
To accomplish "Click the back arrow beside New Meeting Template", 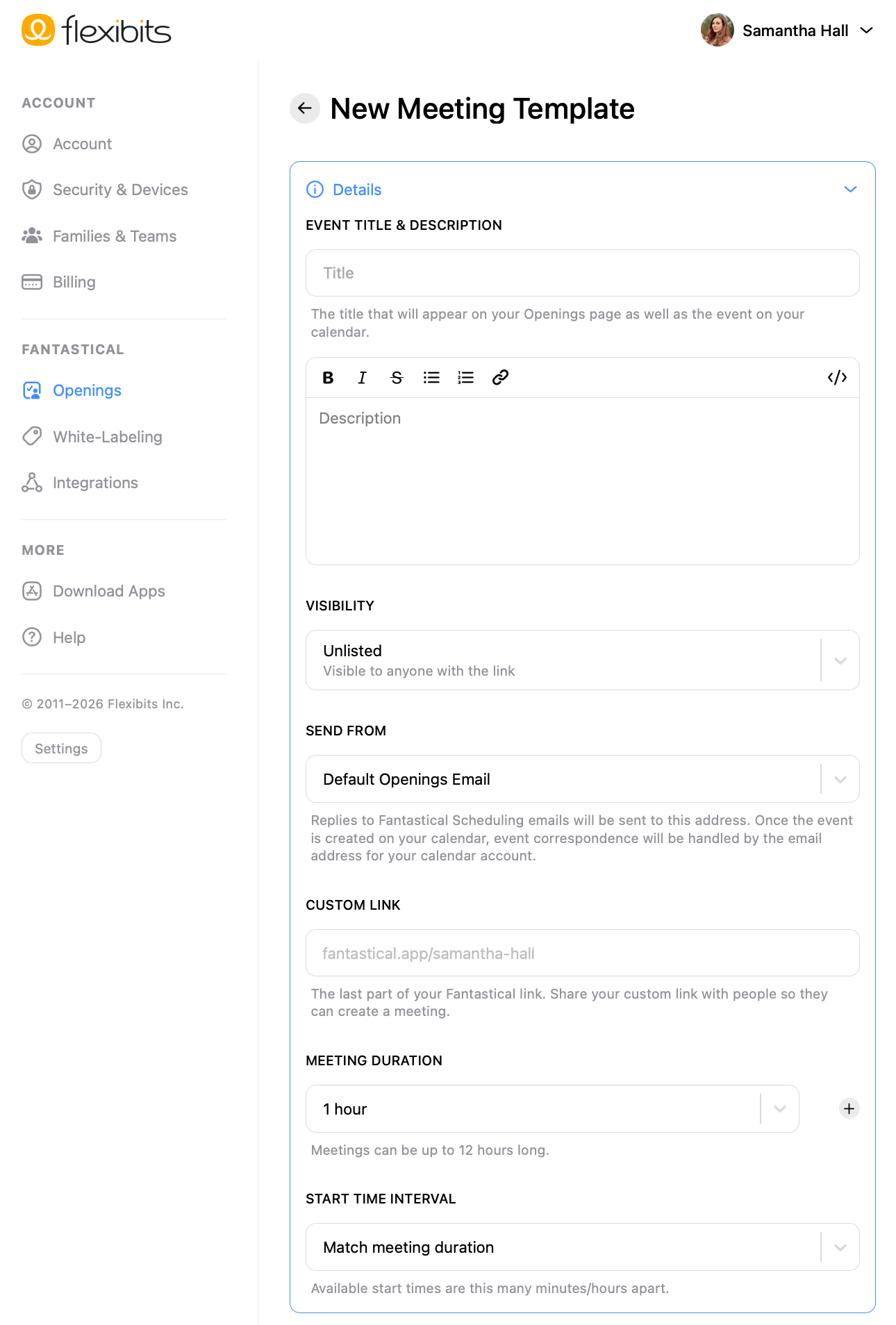I will coord(305,108).
